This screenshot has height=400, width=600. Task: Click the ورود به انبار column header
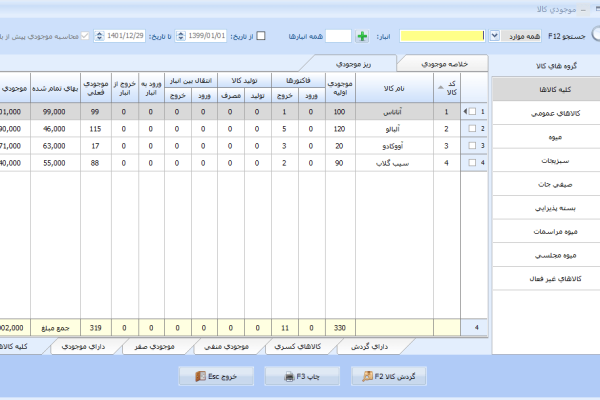pos(151,88)
